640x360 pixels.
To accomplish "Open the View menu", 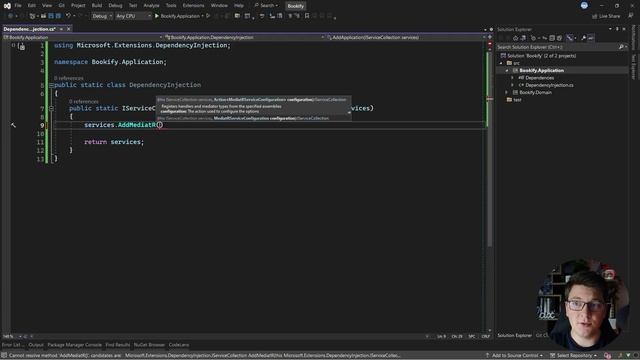I will 47,6.
